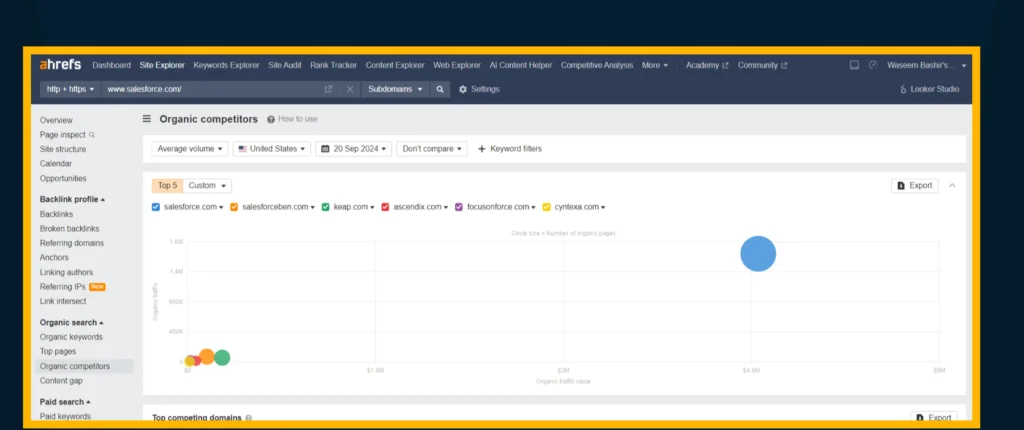Toggle the keap.com checkbox

tap(326, 207)
